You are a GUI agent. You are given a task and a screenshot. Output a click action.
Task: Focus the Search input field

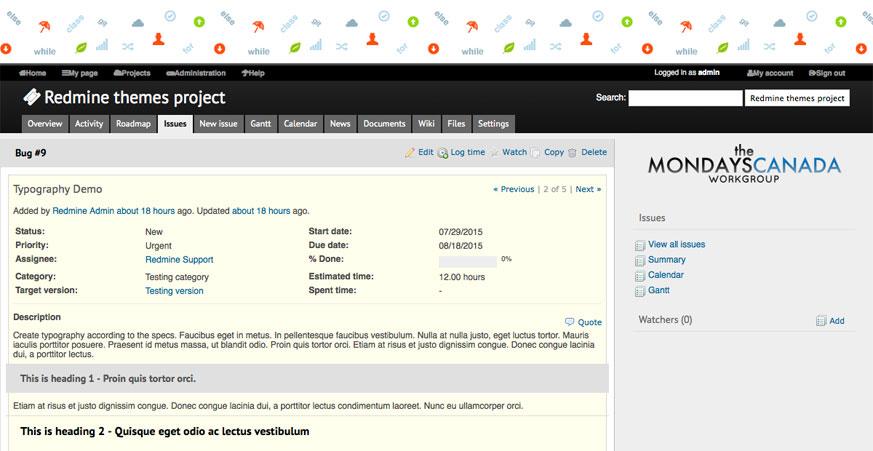point(685,98)
